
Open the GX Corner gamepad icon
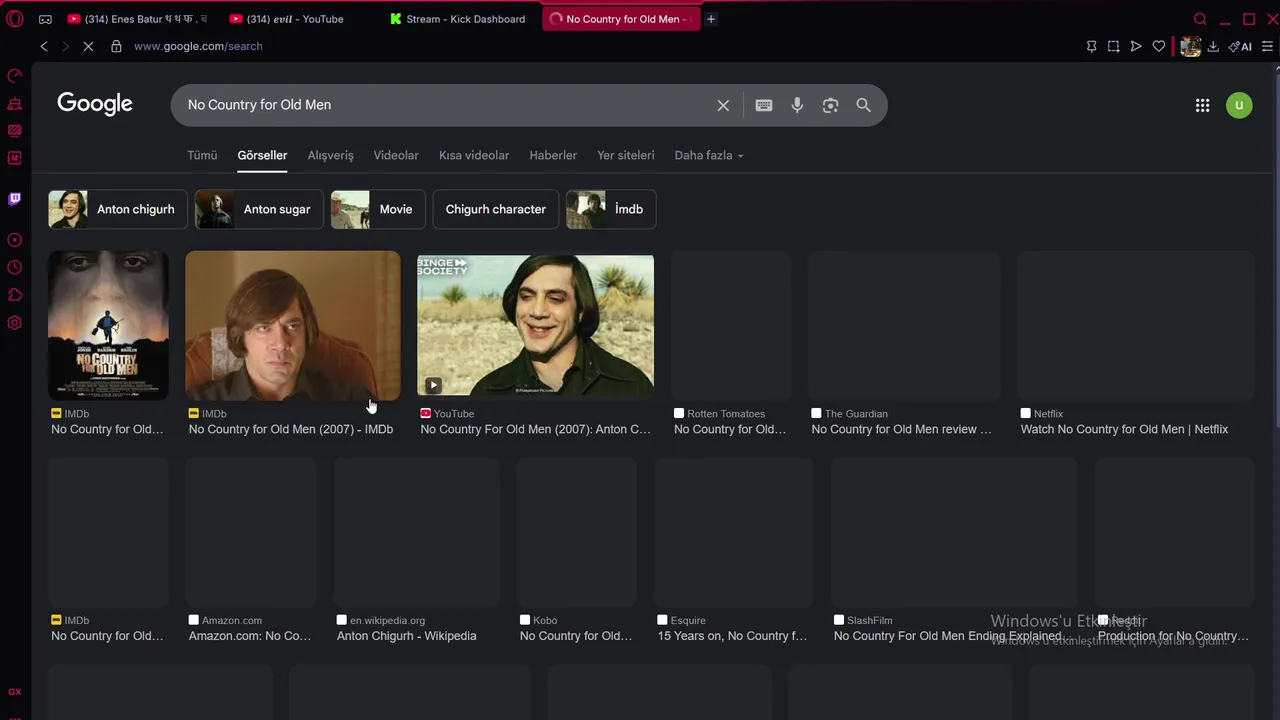[x=45, y=19]
